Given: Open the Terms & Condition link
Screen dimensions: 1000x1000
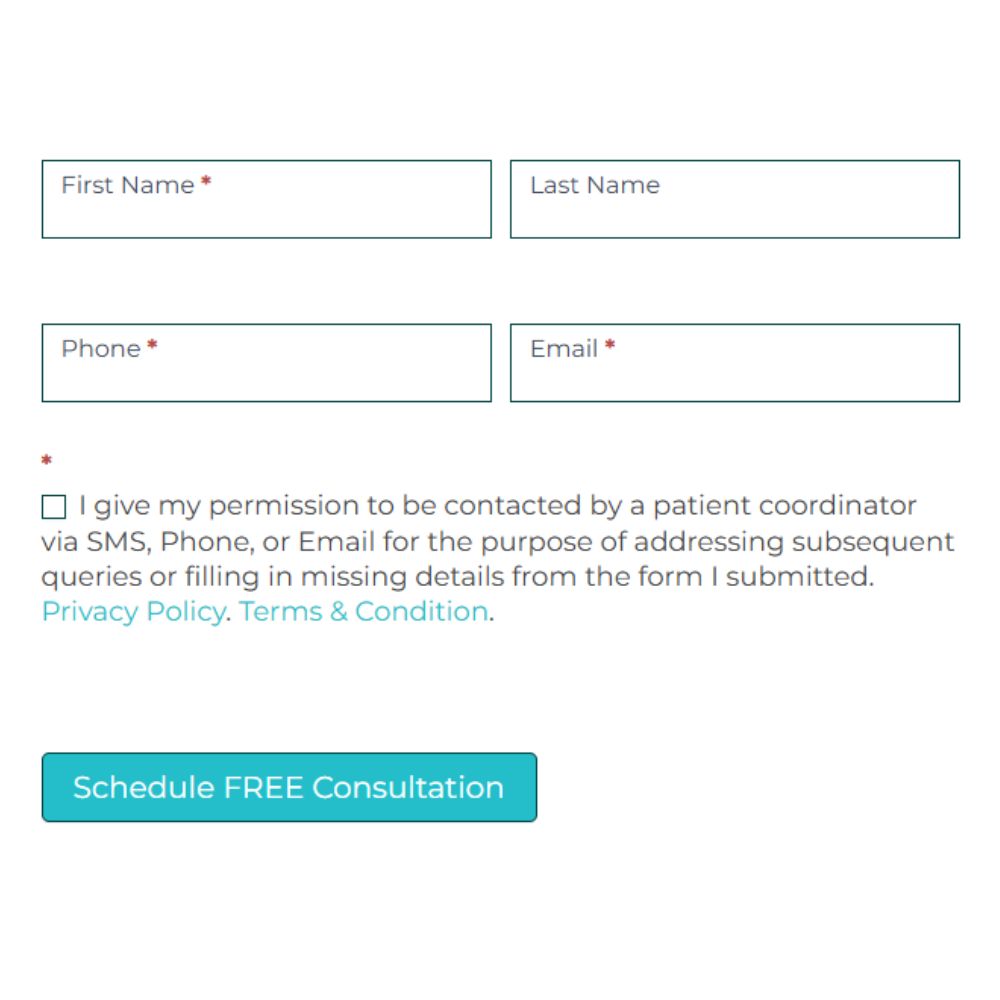Looking at the screenshot, I should pos(364,611).
